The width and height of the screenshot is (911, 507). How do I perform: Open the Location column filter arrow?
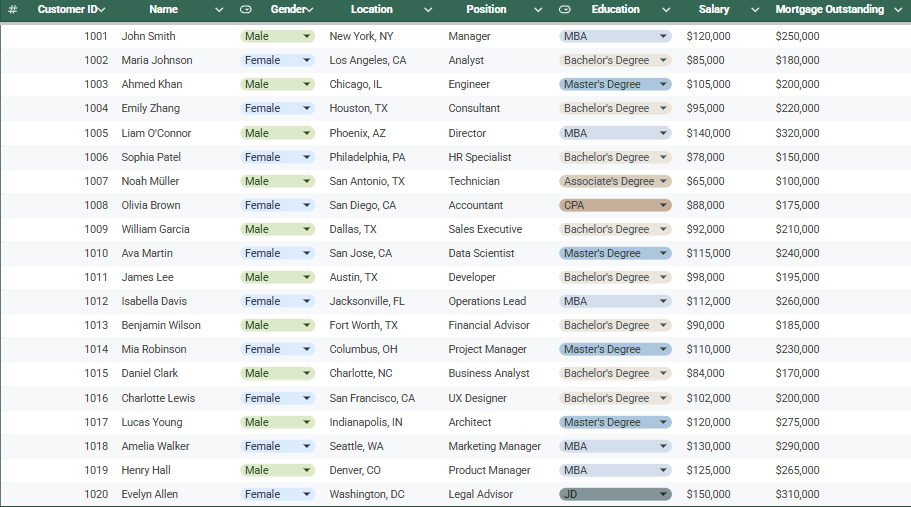coord(428,10)
